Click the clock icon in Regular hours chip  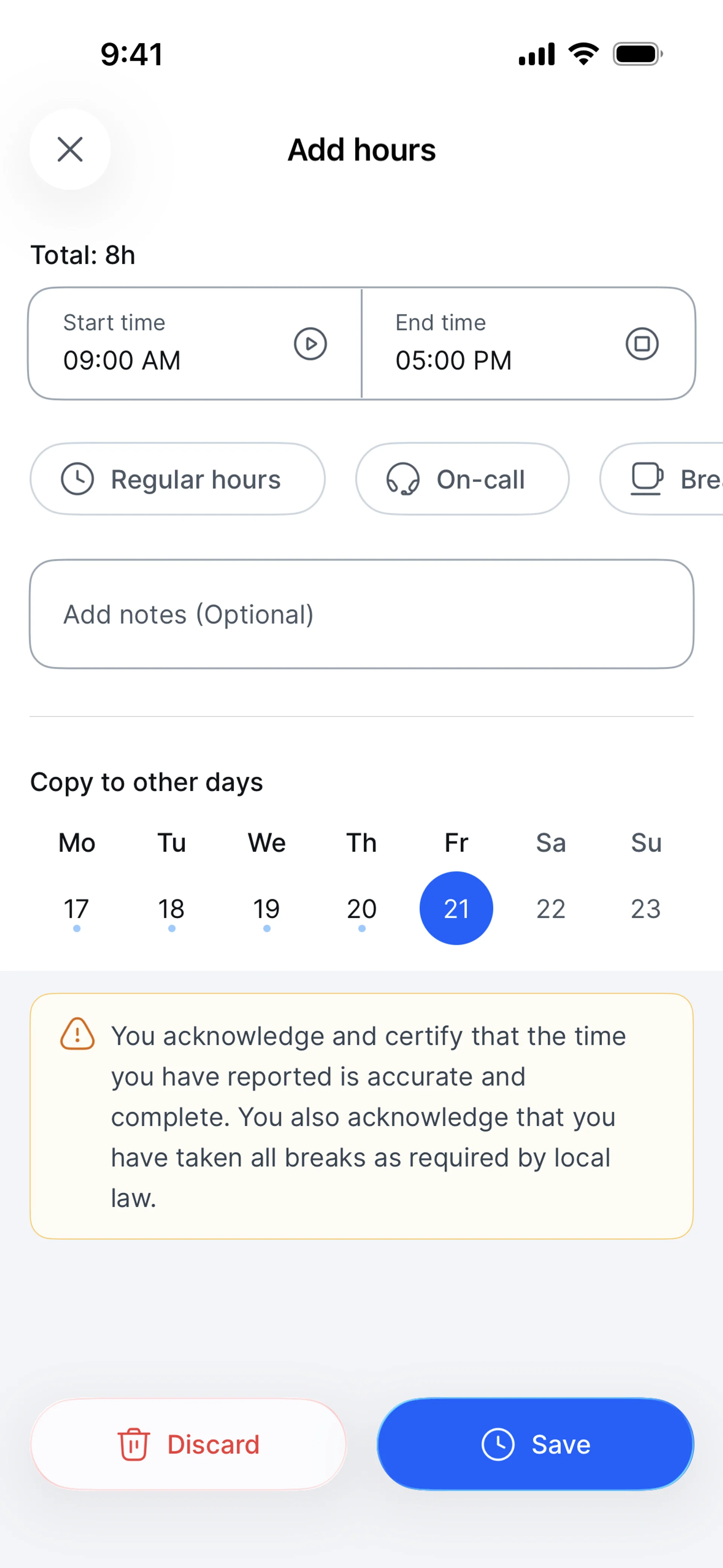77,479
